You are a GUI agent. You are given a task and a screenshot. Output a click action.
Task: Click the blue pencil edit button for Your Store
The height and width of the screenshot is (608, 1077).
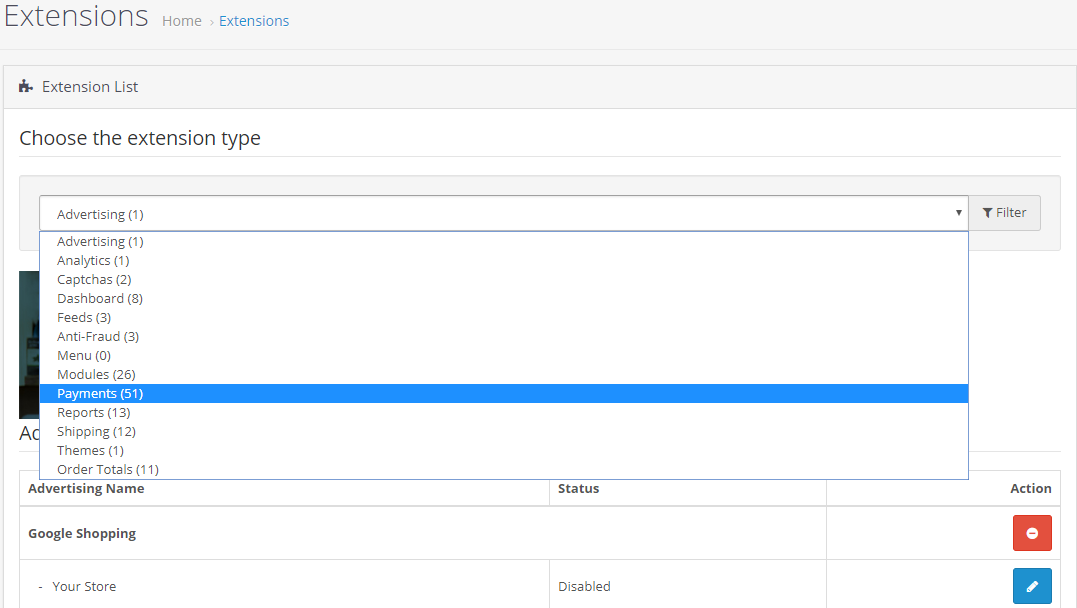click(x=1032, y=586)
